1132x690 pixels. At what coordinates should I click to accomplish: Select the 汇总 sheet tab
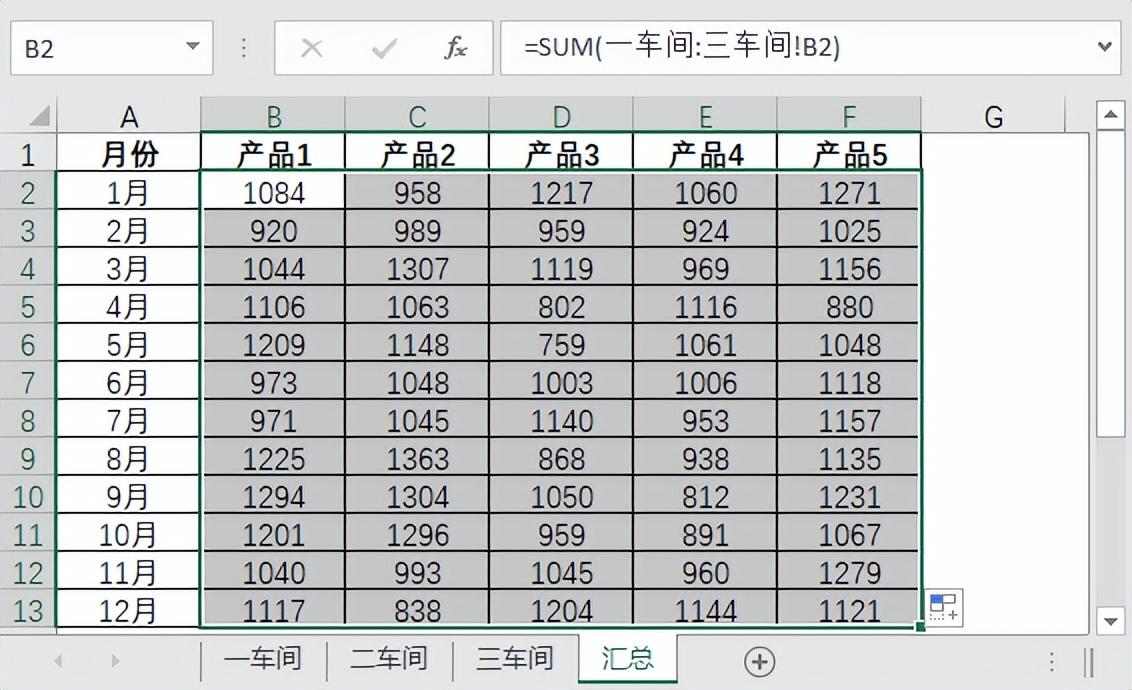[x=627, y=658]
